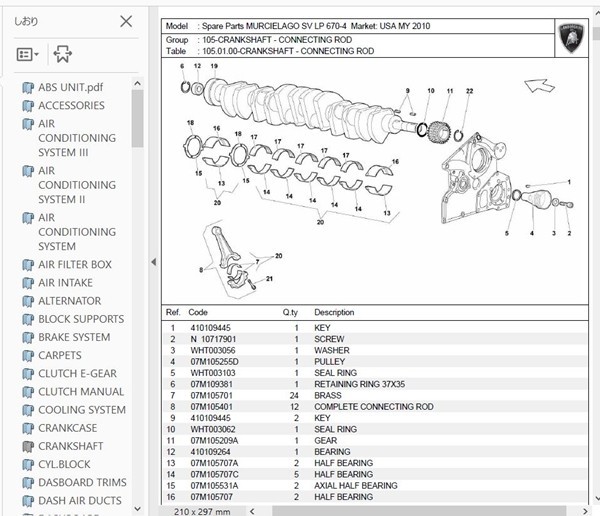
Task: Open BLOCK SUPPORTS bookmark
Action: pos(81,319)
